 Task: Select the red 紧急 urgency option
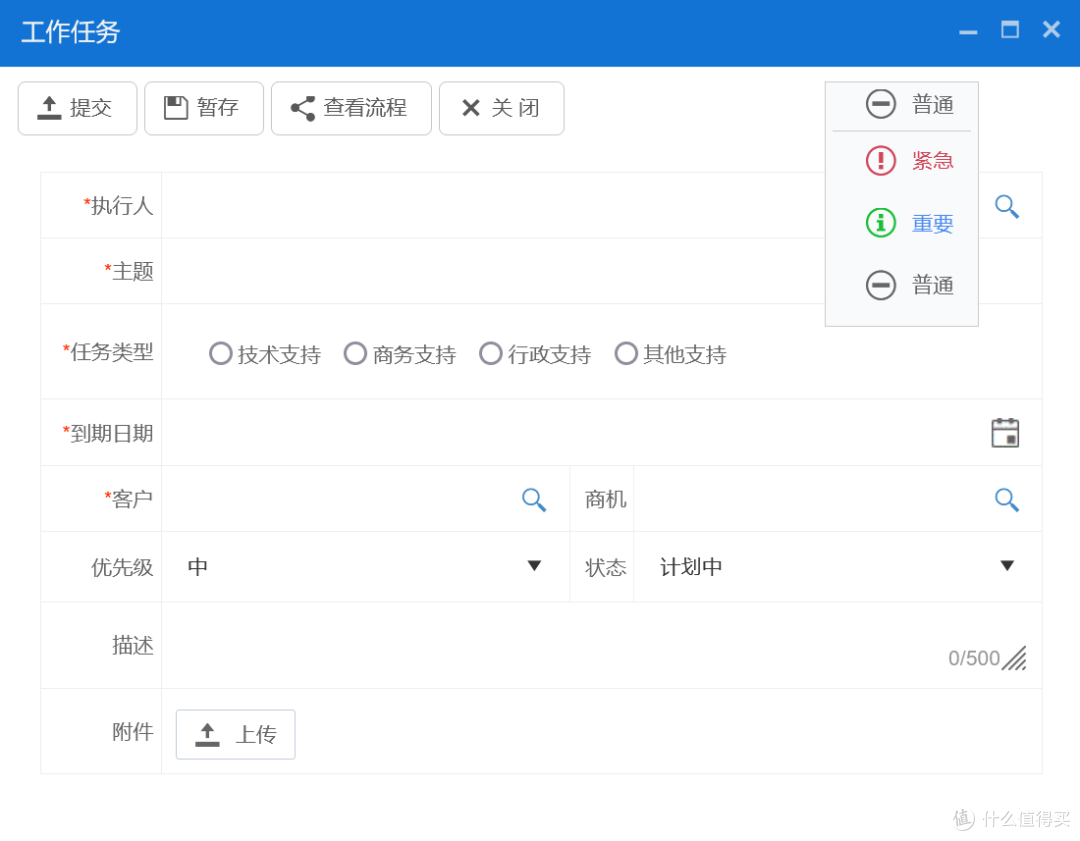[x=909, y=160]
